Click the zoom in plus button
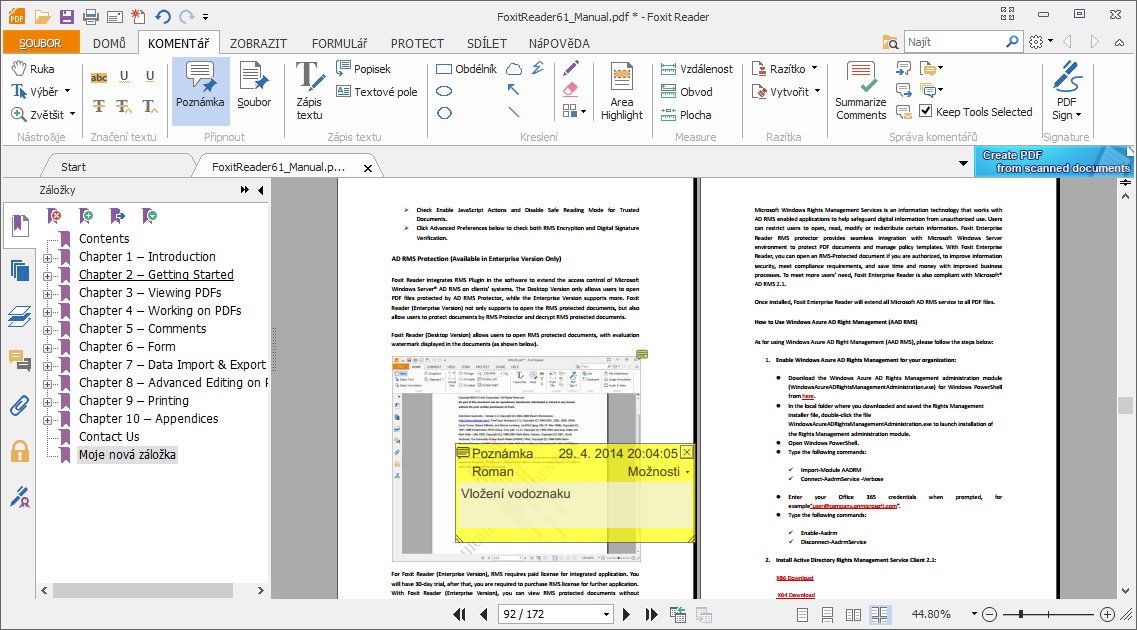 click(1107, 615)
